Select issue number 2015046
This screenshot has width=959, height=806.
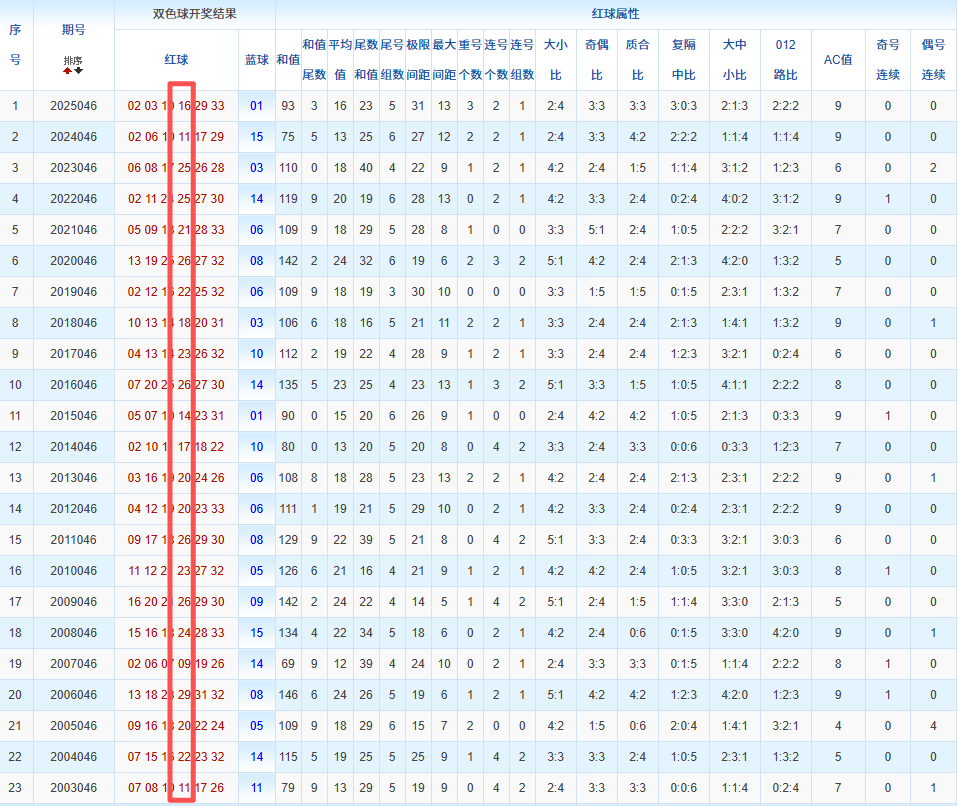click(73, 416)
